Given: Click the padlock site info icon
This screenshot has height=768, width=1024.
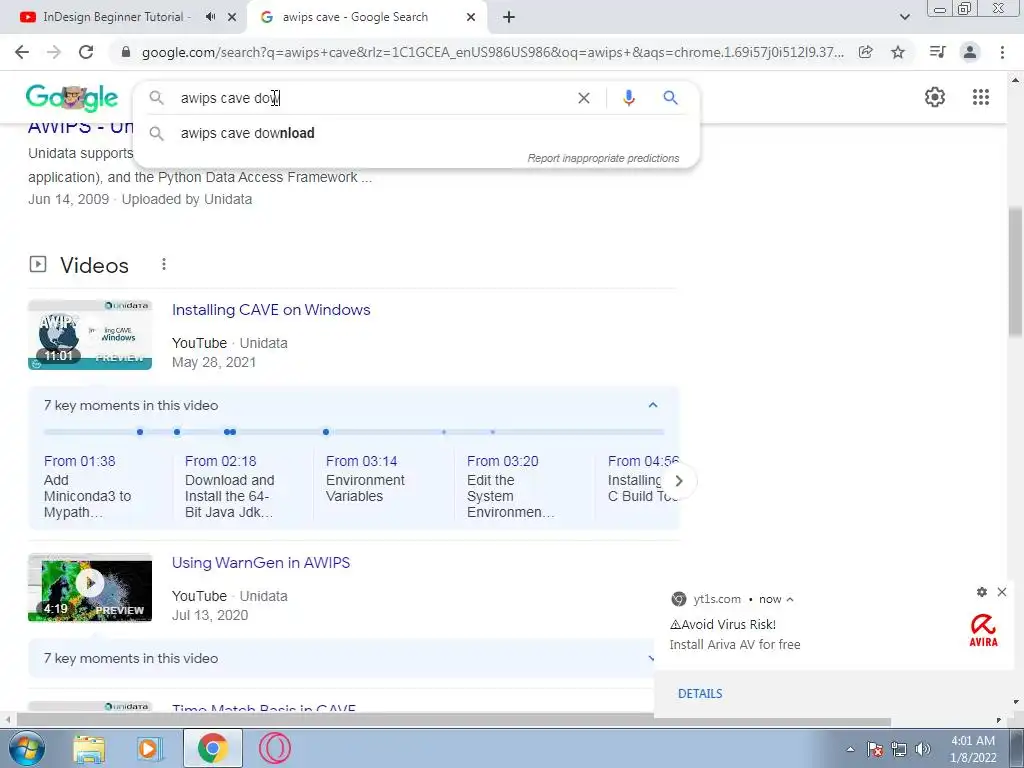Looking at the screenshot, I should point(126,52).
